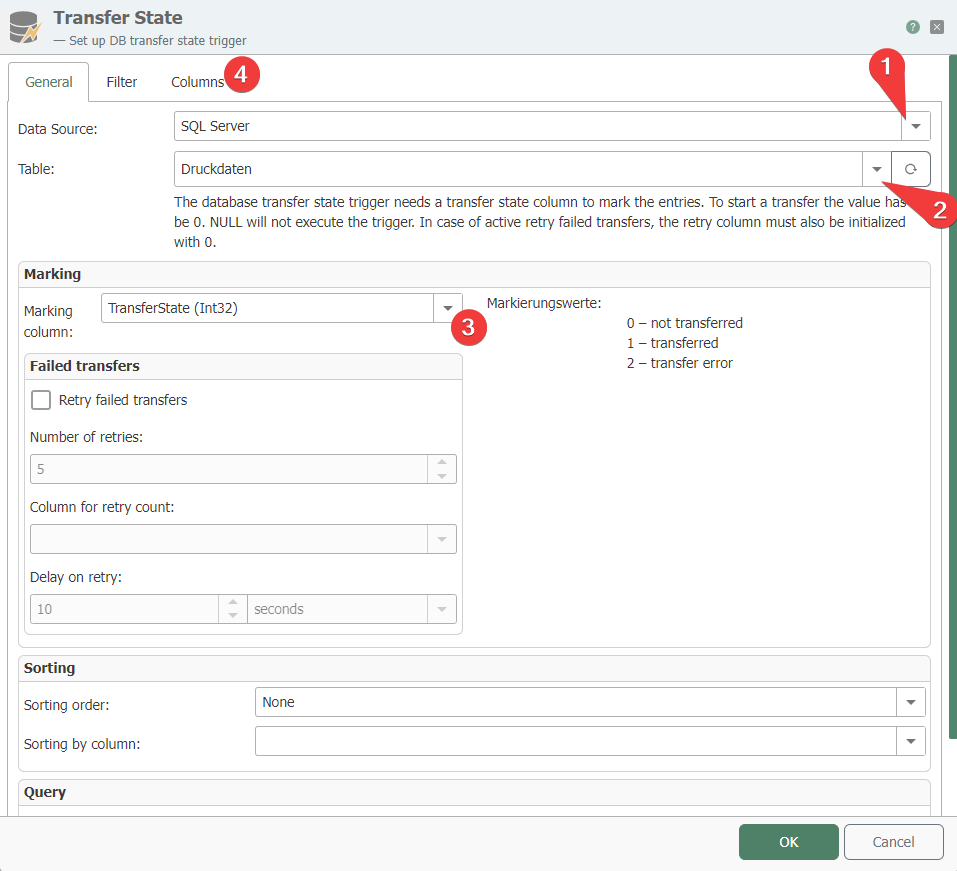Open Column for retry count dropdown

click(441, 539)
